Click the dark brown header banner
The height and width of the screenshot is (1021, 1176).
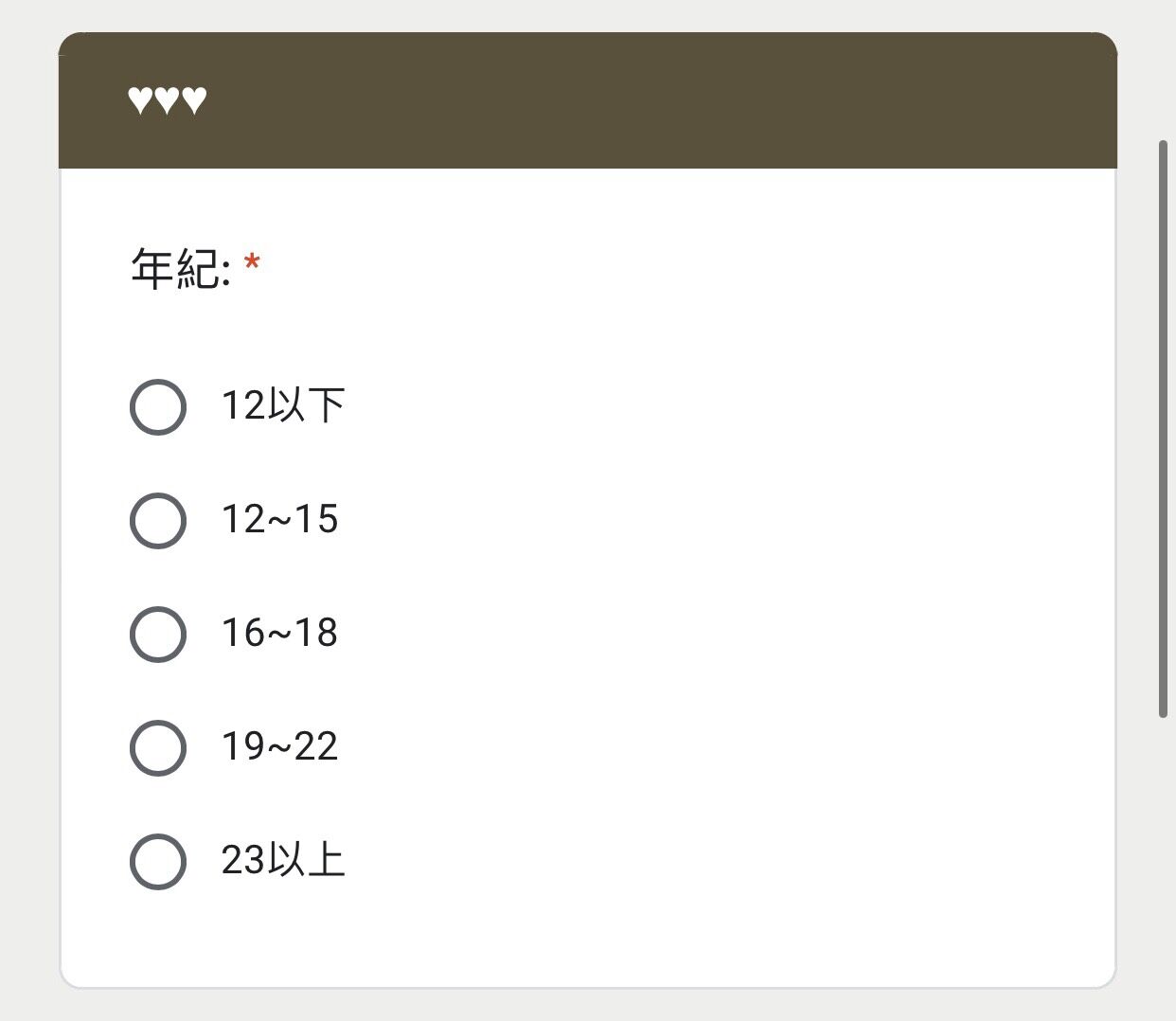pos(588,100)
